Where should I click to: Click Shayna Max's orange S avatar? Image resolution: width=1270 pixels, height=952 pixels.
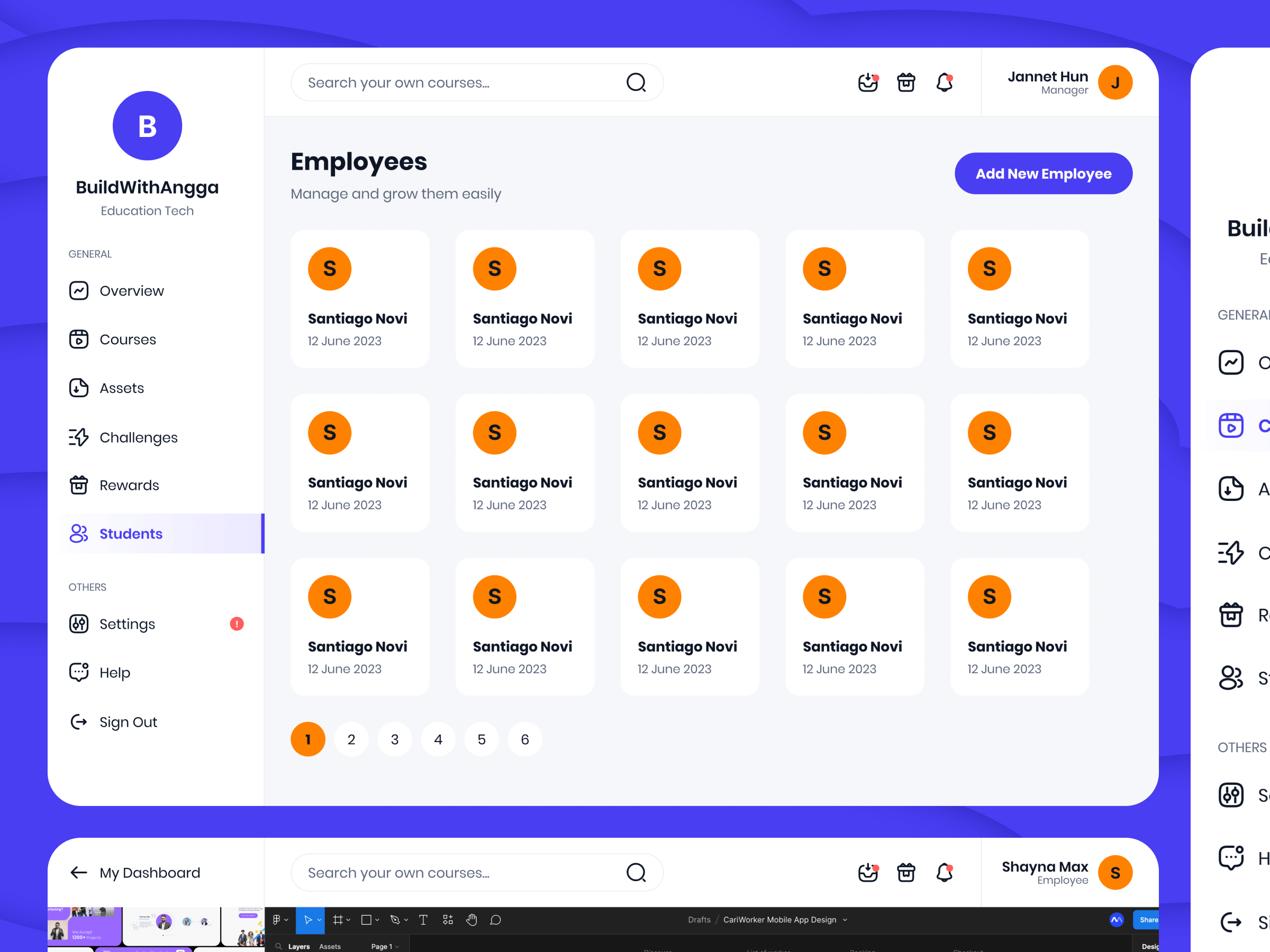1115,873
